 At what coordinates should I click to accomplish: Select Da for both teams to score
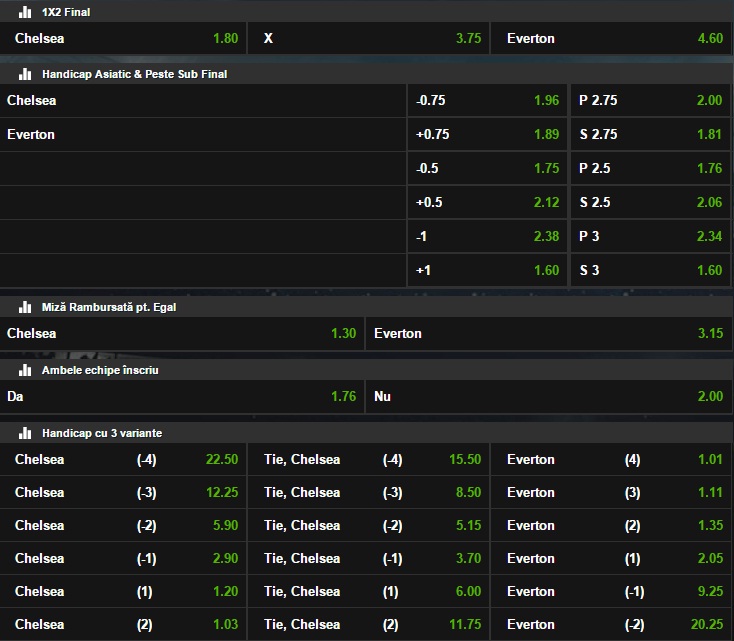tap(182, 397)
